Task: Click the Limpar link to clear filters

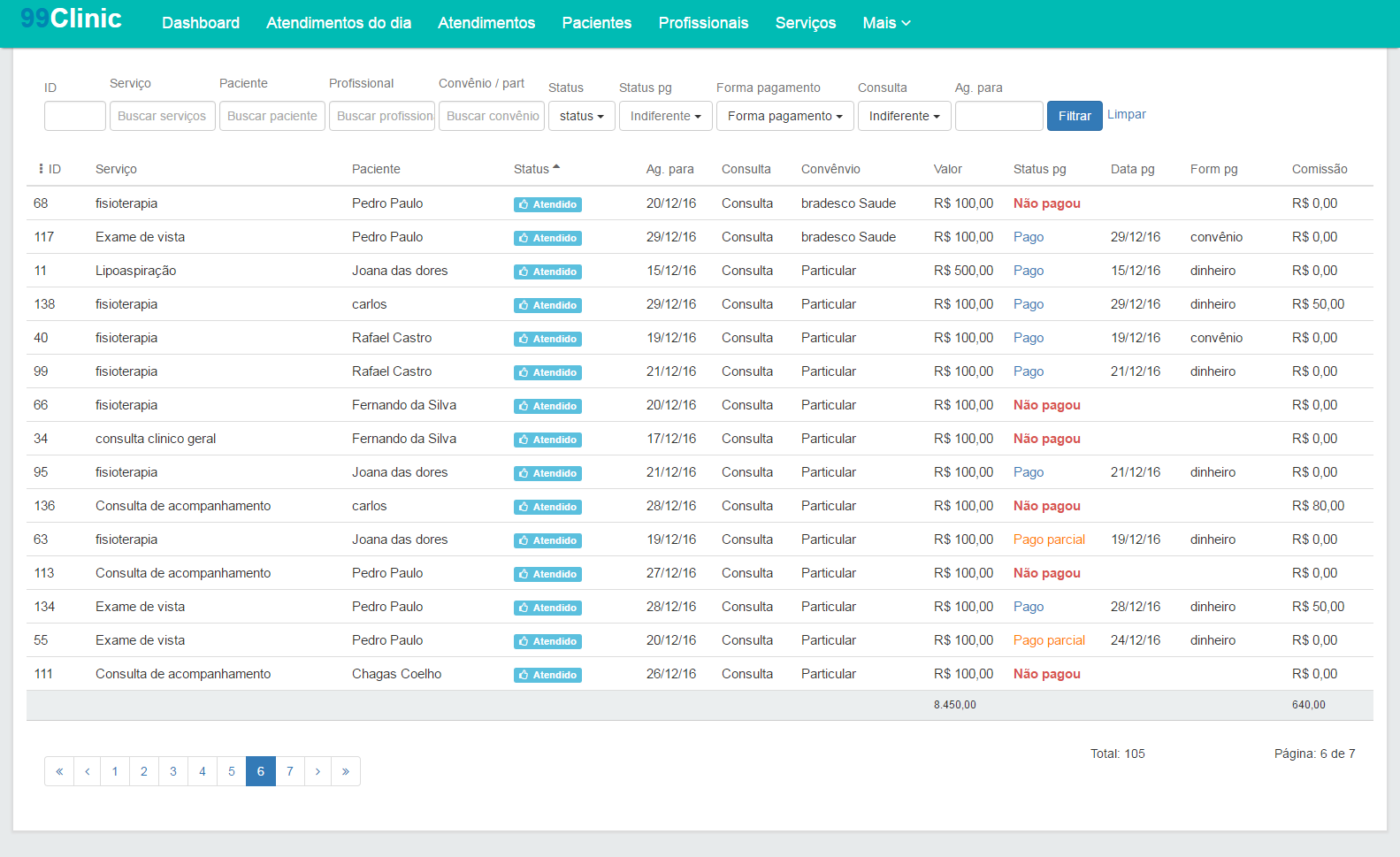Action: (1126, 114)
